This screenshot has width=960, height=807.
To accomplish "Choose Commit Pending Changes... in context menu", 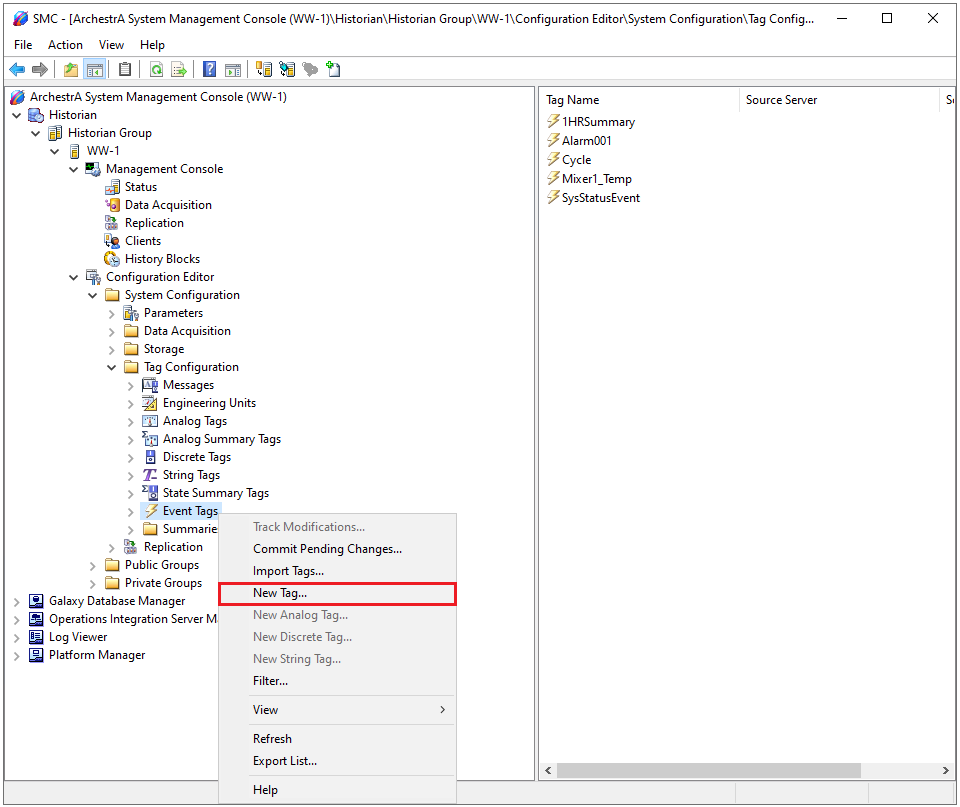I will 337,549.
